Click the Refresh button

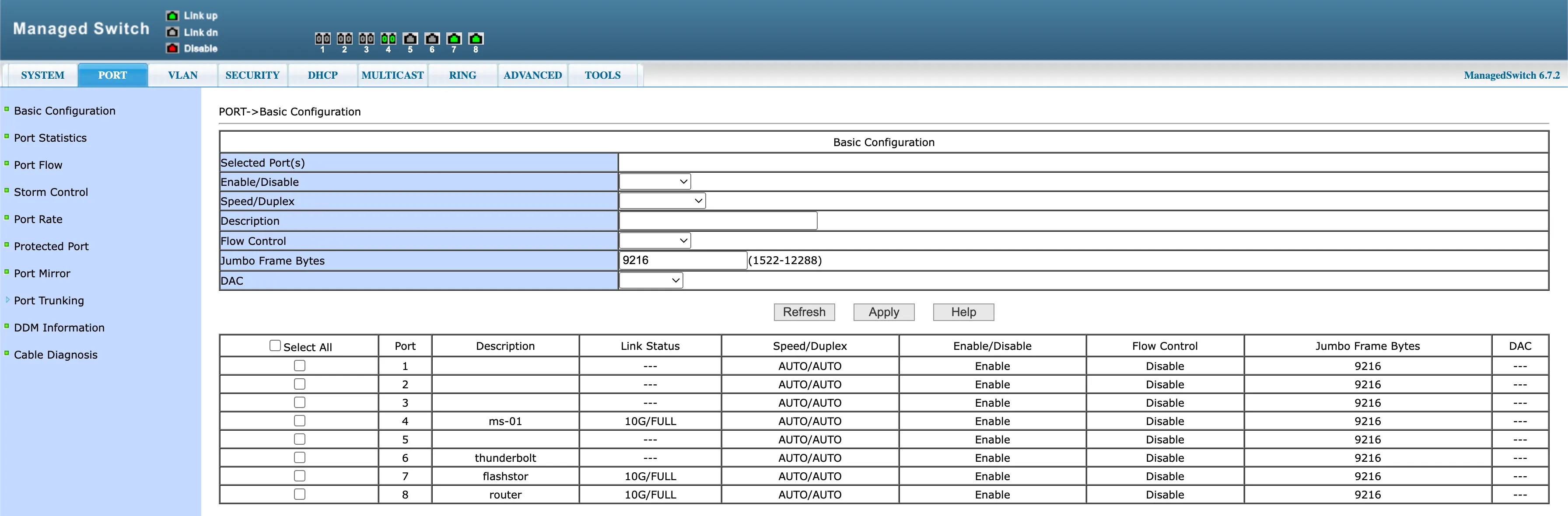804,312
